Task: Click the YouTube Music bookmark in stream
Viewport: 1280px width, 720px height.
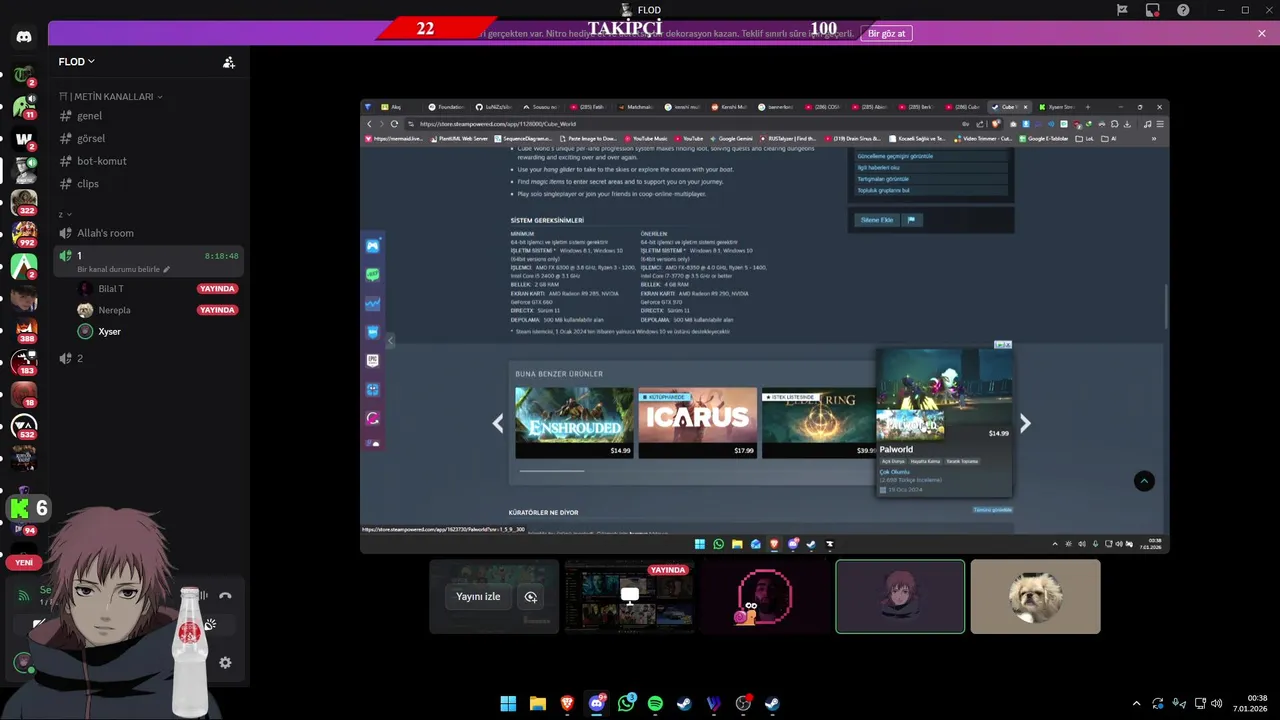Action: coord(646,139)
